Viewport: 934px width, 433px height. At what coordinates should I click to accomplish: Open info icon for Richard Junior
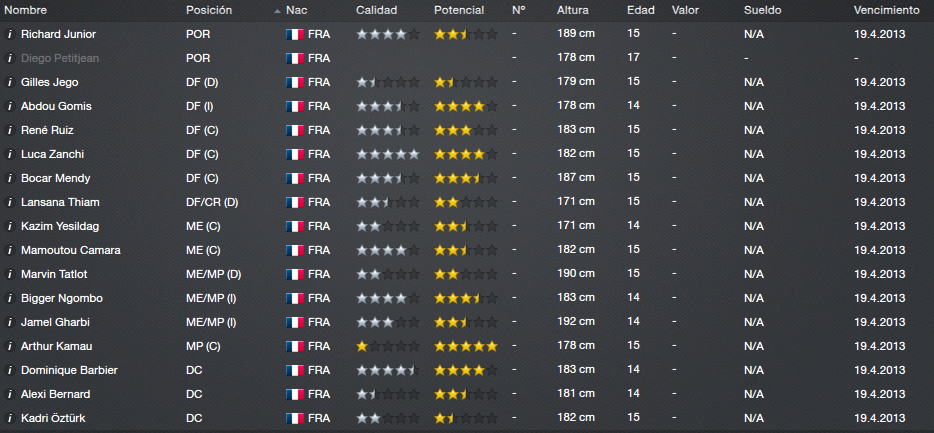pyautogui.click(x=9, y=35)
